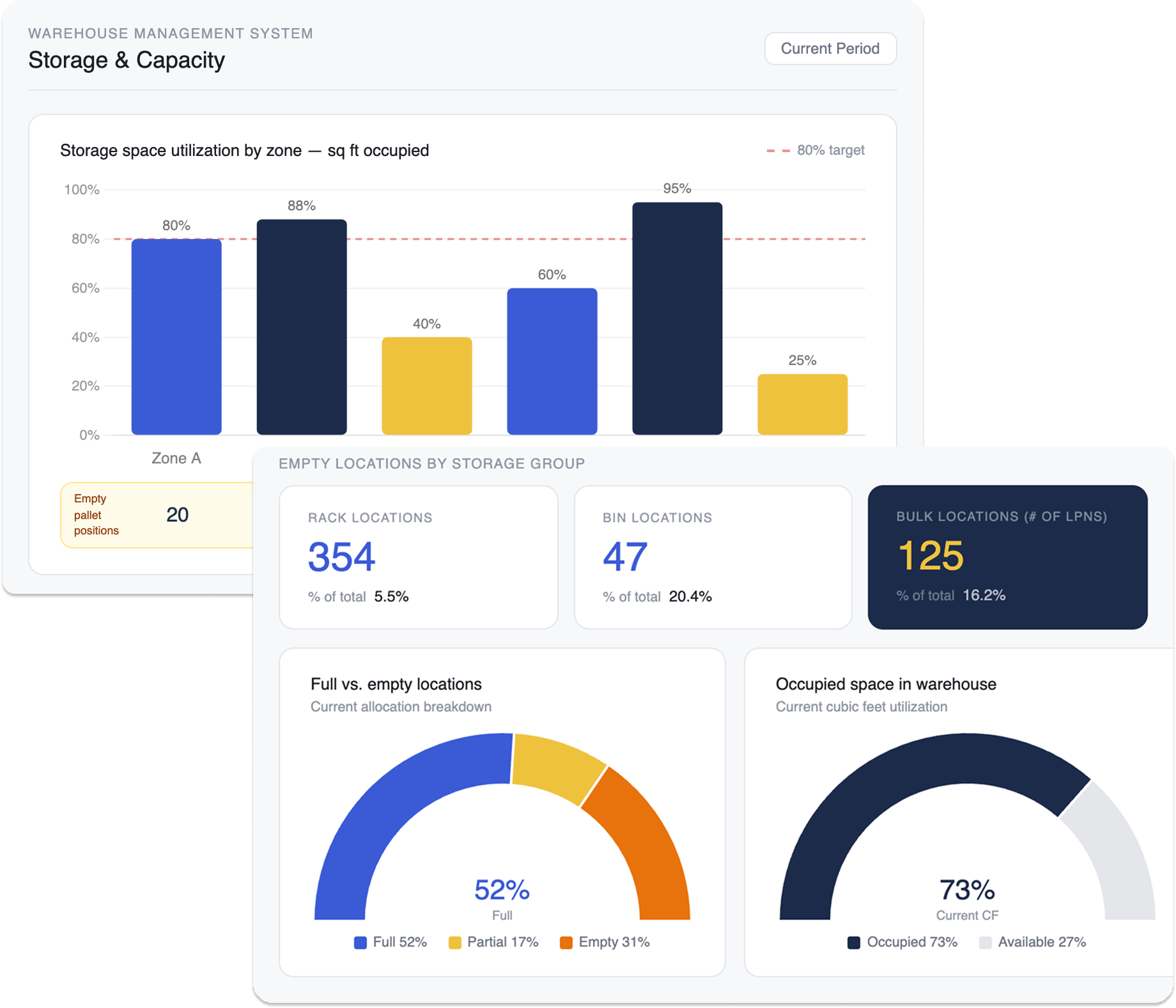The image size is (1176, 1008).
Task: Click the empty pallet positions value "20"
Action: [177, 515]
